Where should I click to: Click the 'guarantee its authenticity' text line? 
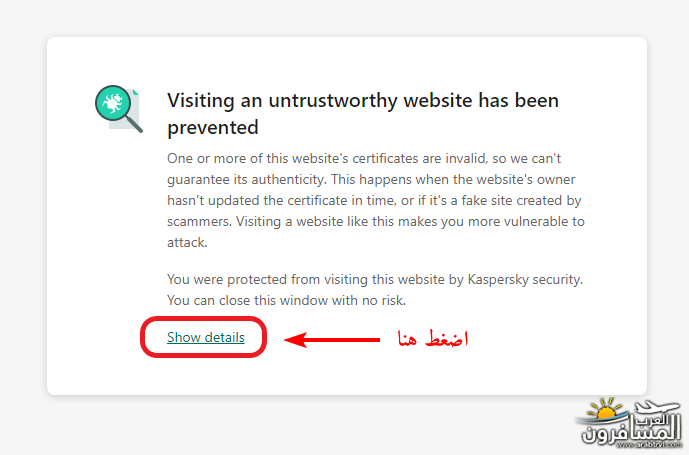point(371,179)
